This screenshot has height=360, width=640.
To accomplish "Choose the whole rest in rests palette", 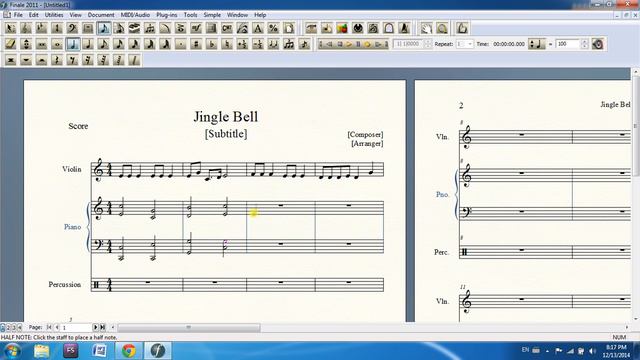I will click(26, 60).
